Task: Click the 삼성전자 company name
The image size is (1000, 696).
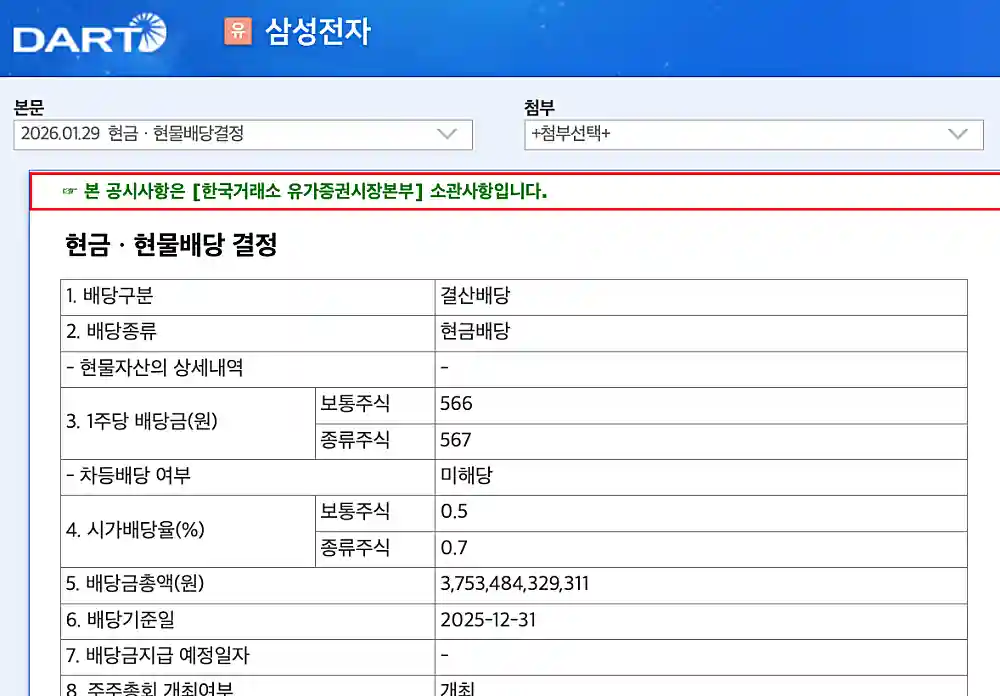Action: (x=318, y=32)
